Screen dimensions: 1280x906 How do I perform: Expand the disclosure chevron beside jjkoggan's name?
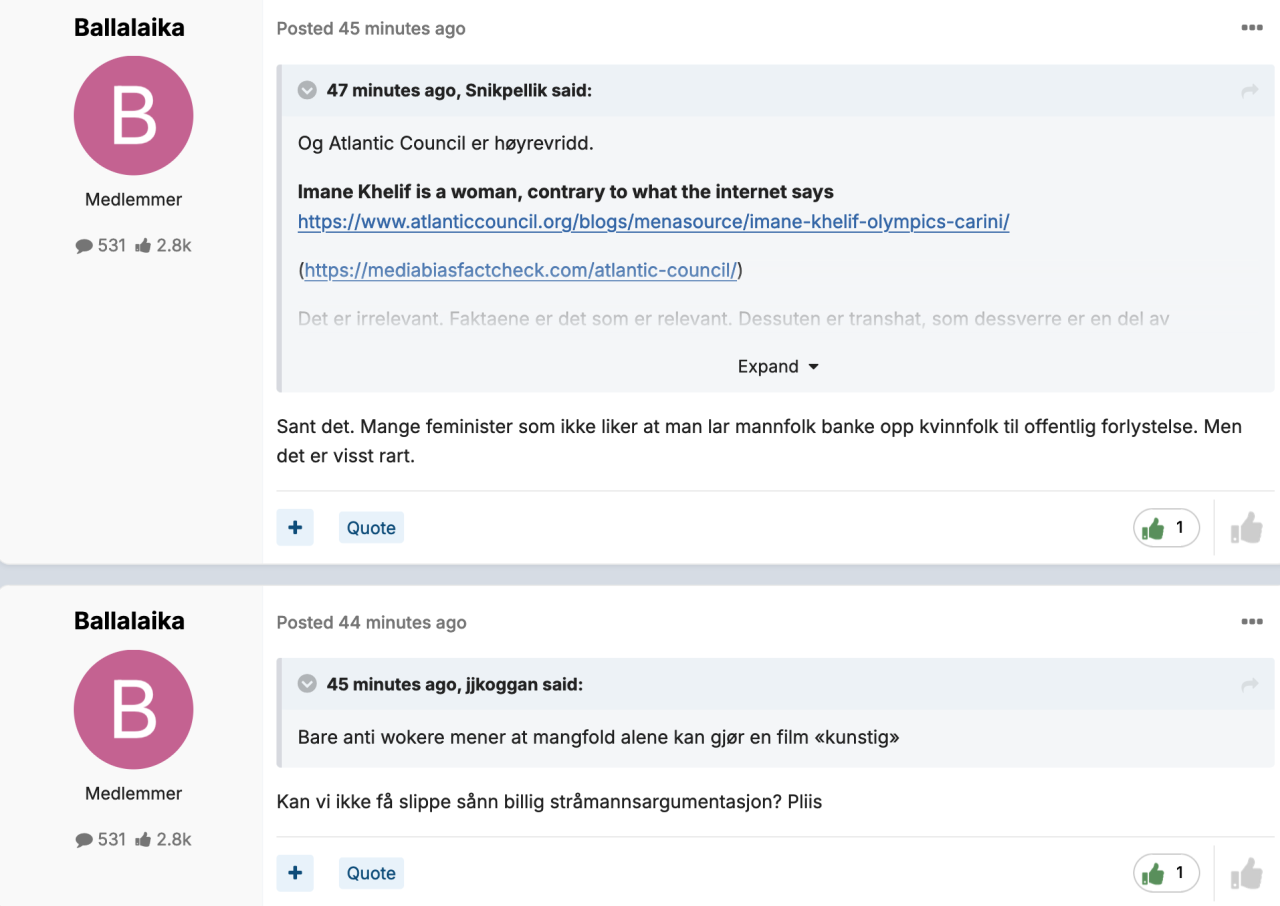(x=306, y=683)
